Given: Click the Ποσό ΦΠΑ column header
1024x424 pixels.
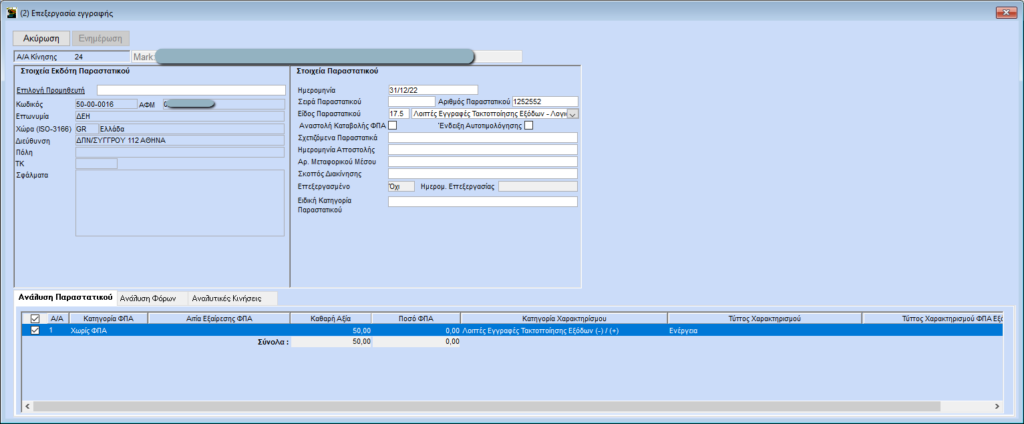Looking at the screenshot, I should pos(416,318).
